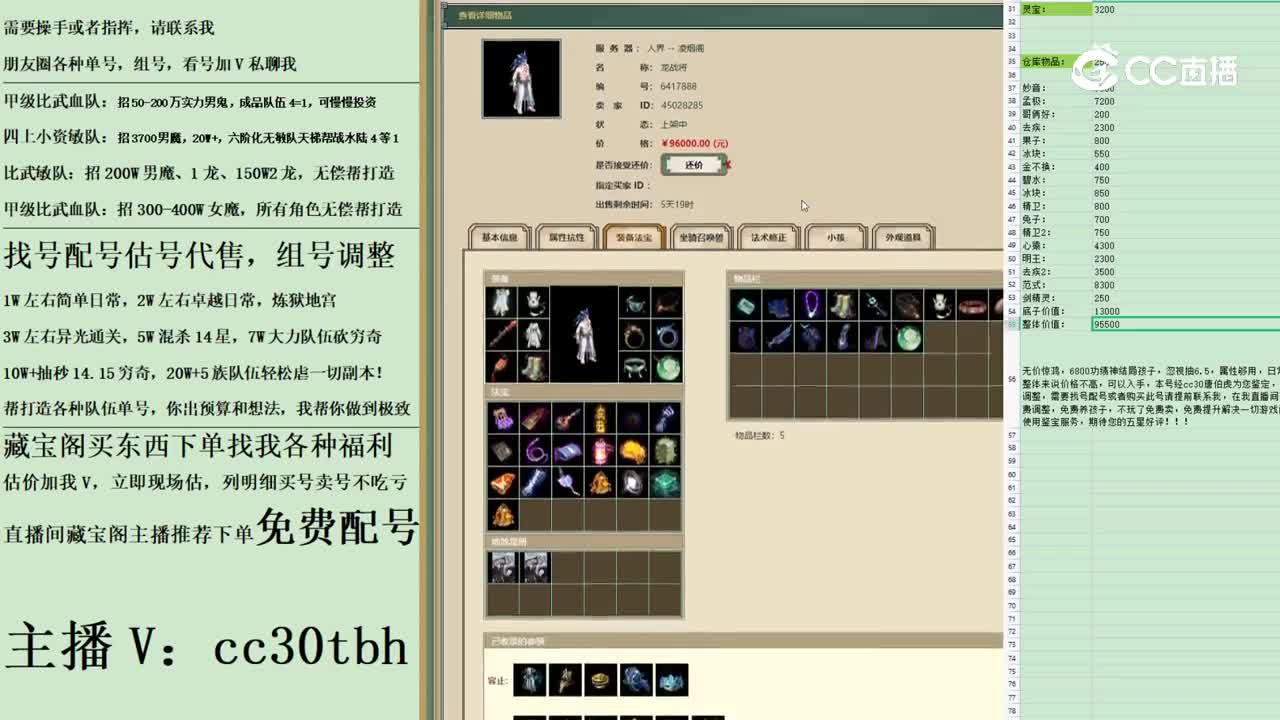This screenshot has height=720, width=1280.
Task: Select the red bracelet in inventory
Action: tap(972, 305)
